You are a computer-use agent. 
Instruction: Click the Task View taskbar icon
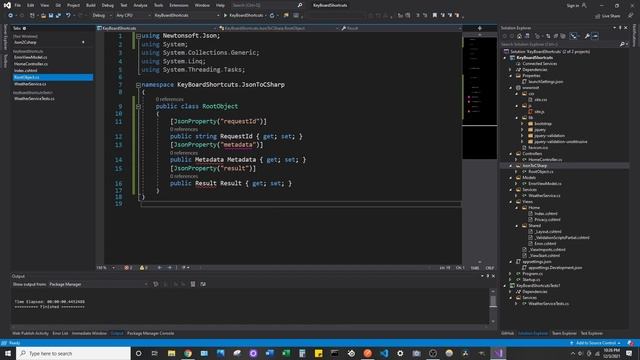(x=155, y=353)
